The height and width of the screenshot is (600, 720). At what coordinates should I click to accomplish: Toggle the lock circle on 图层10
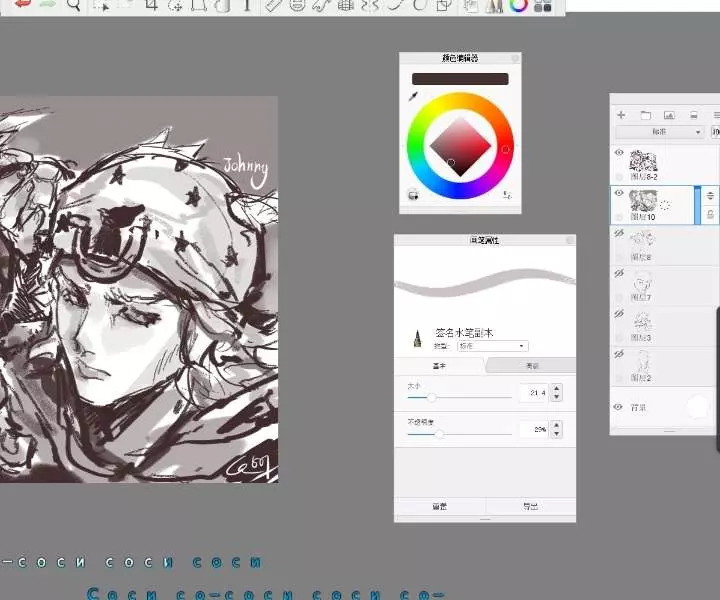619,217
